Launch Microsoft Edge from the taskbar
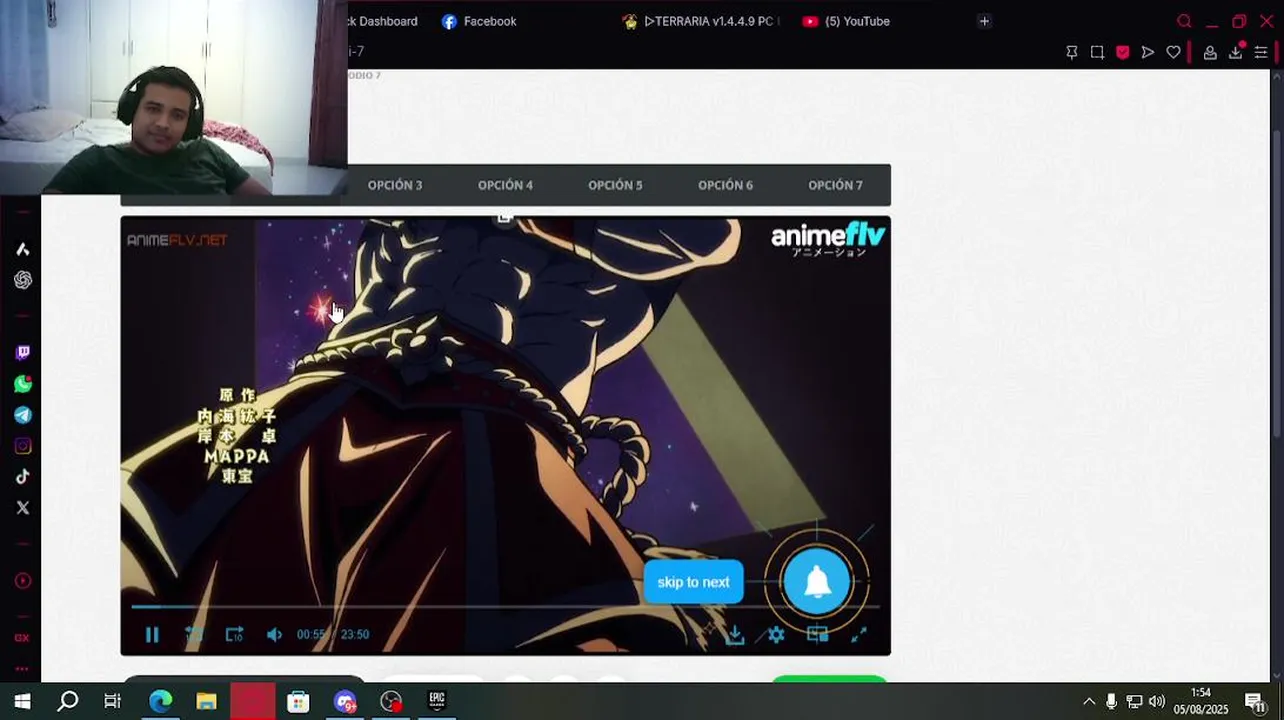This screenshot has height=720, width=1284. 160,701
